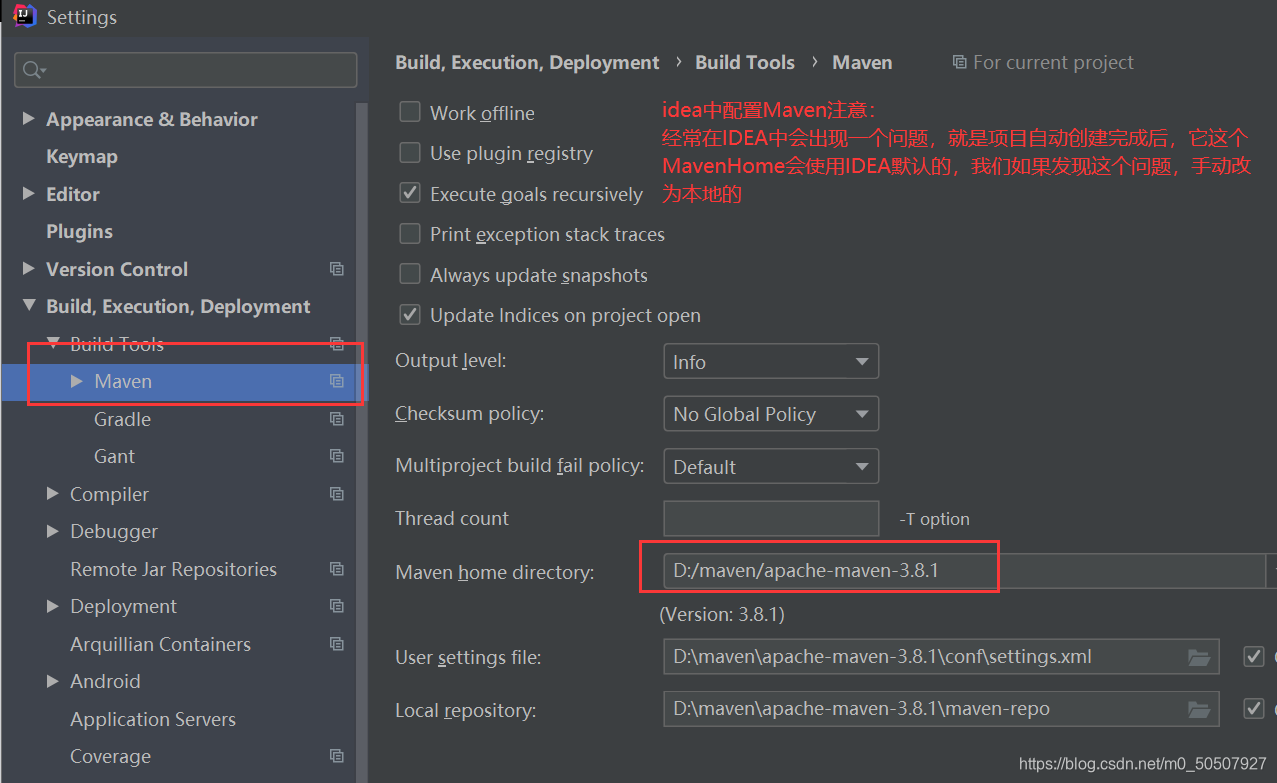Click Maven breadcrumb

(x=862, y=62)
